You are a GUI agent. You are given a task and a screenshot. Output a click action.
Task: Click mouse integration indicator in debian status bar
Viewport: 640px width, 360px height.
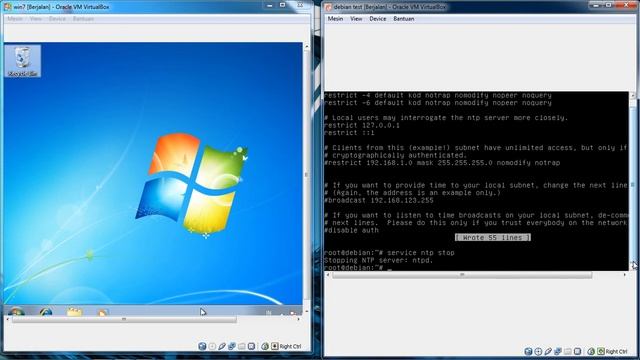[591, 351]
